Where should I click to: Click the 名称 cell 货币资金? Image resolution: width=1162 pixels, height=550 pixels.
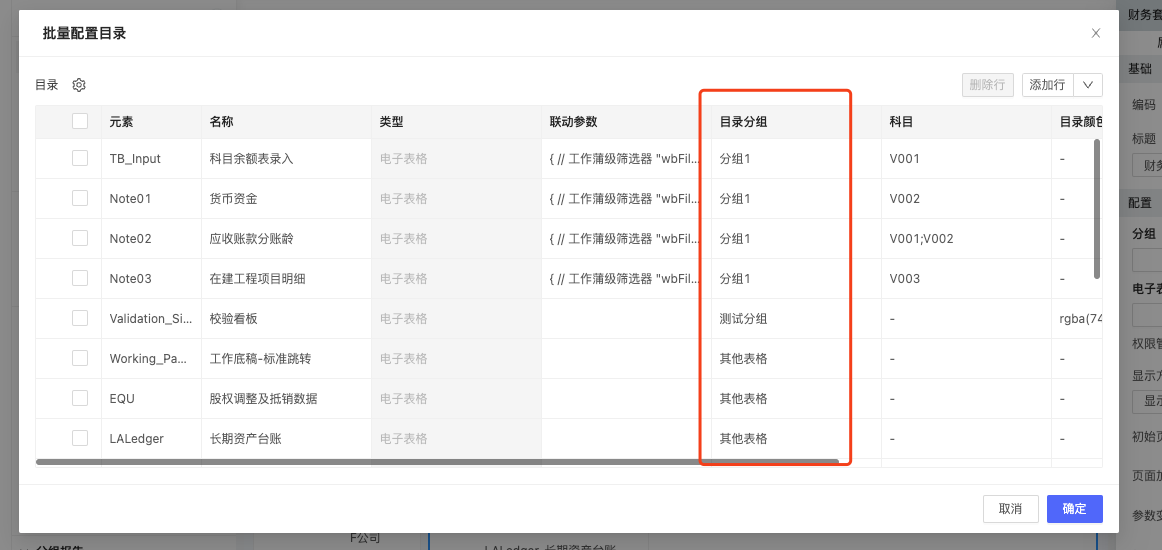tap(234, 199)
